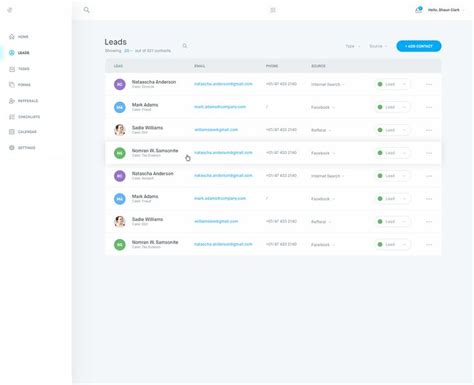
Task: Open the Referrals sidebar icon
Action: coord(12,101)
